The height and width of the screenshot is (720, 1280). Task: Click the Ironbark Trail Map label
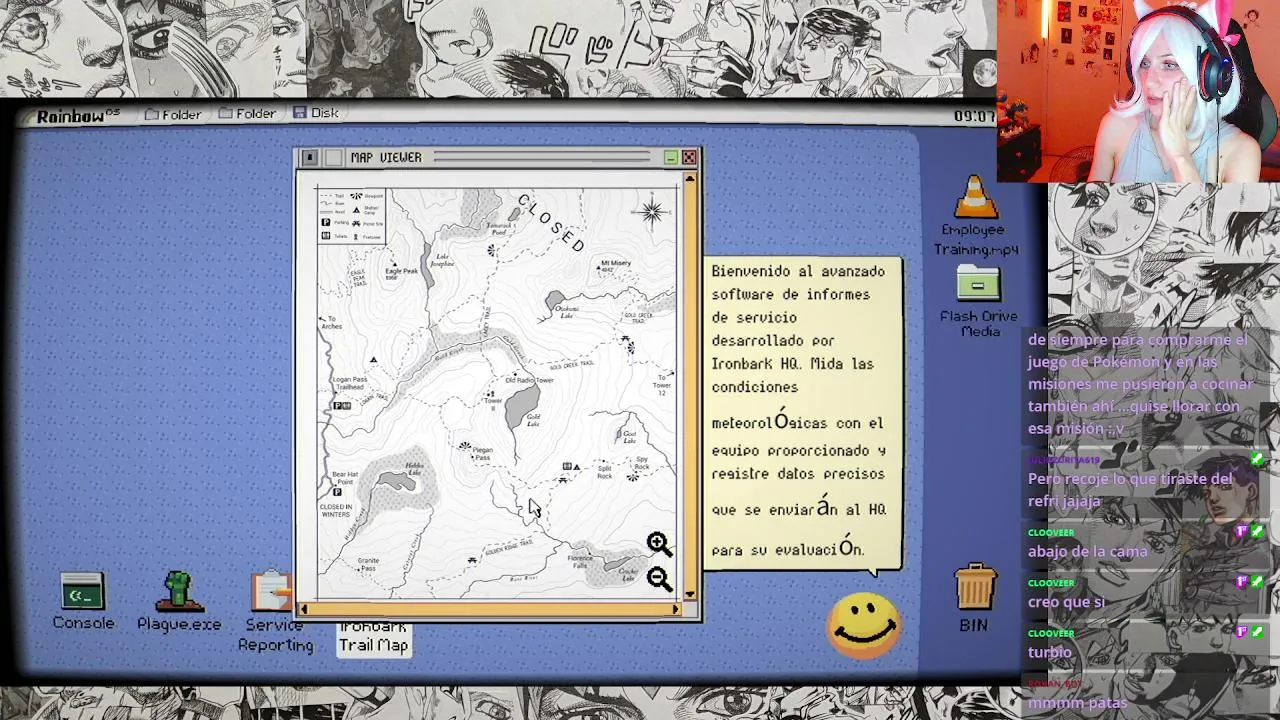click(x=373, y=636)
